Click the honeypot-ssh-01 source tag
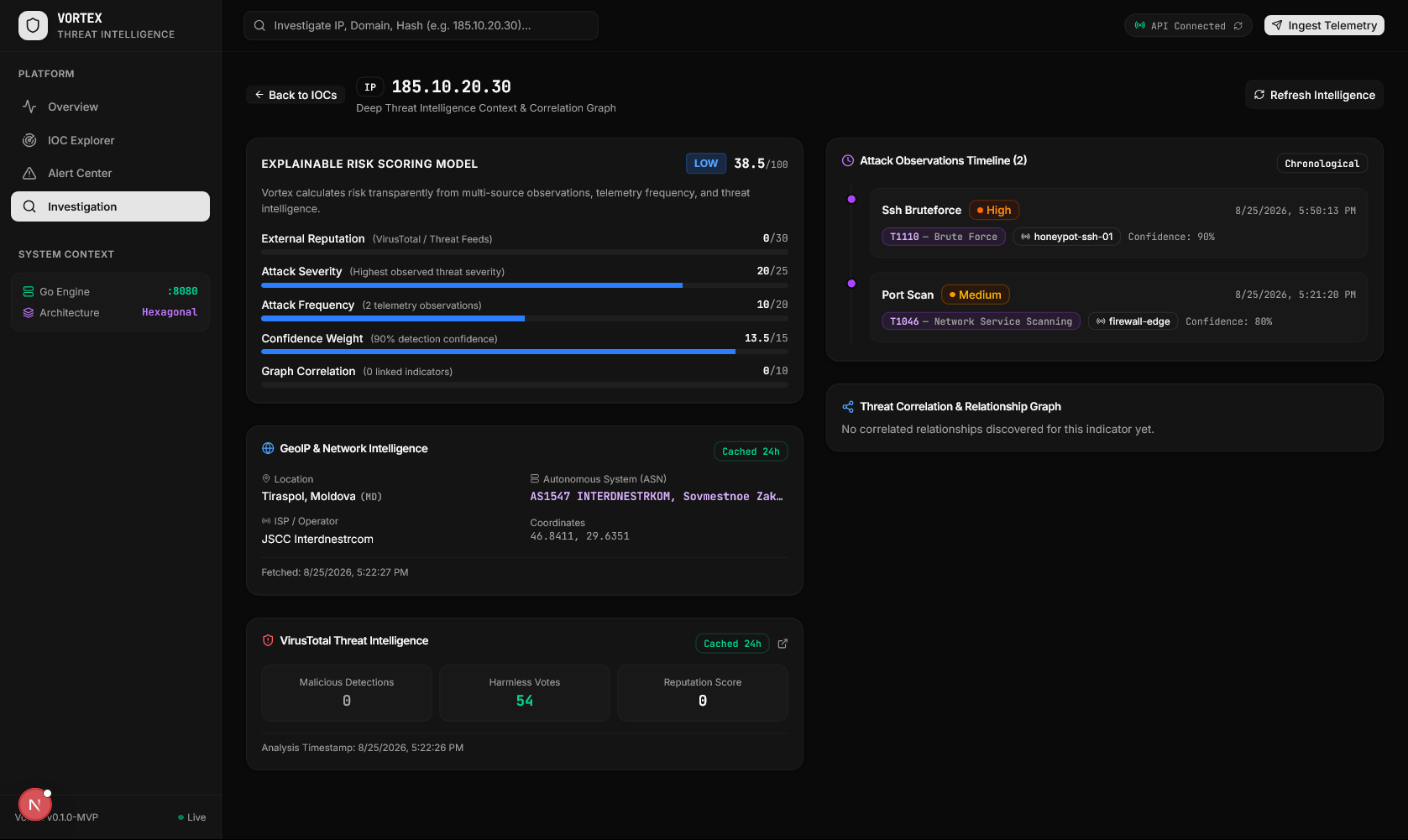 coord(1066,237)
